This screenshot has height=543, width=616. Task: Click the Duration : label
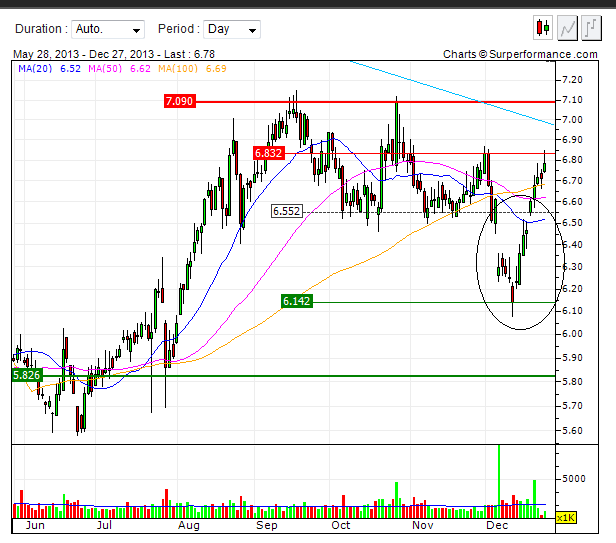(x=42, y=29)
